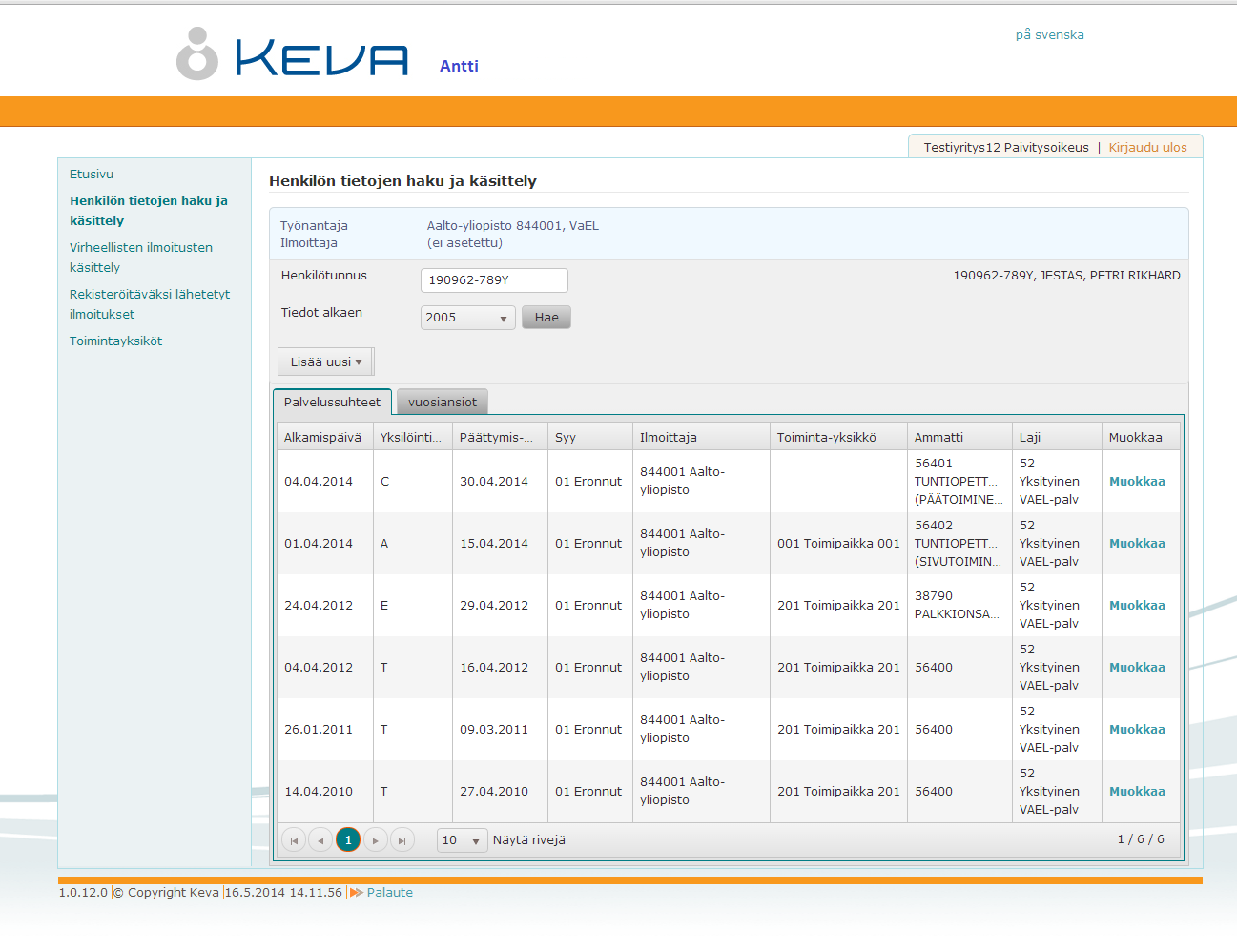The height and width of the screenshot is (952, 1237).
Task: Sort by Syy column header
Action: tap(589, 438)
